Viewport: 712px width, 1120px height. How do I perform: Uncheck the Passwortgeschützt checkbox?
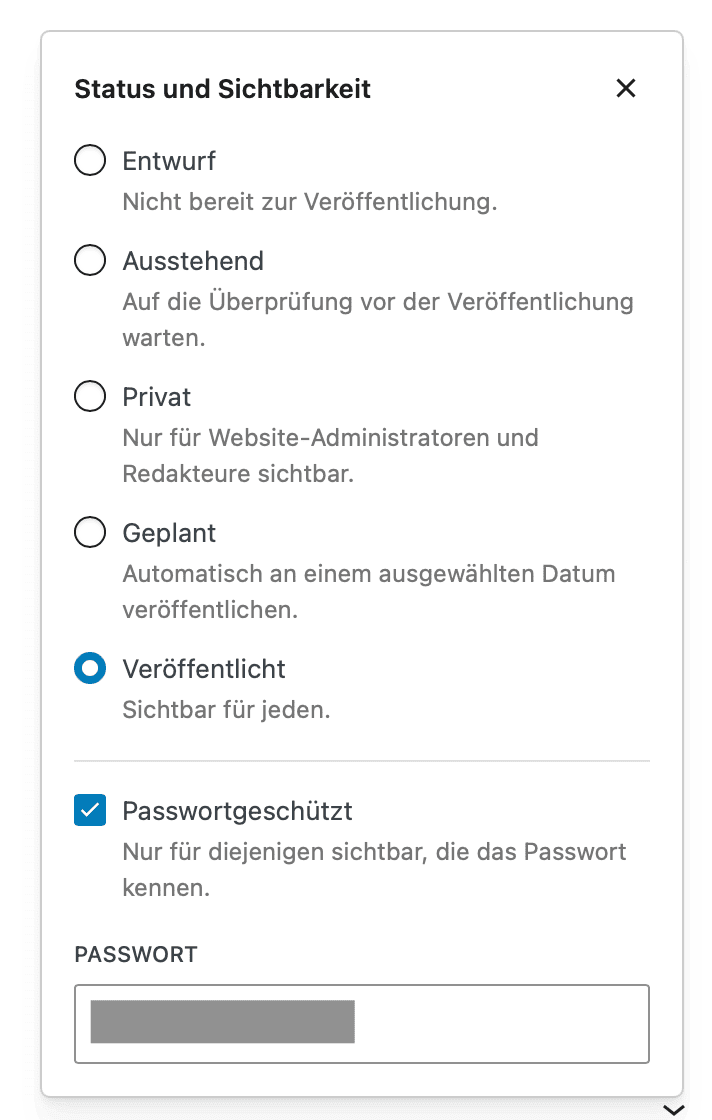[90, 810]
